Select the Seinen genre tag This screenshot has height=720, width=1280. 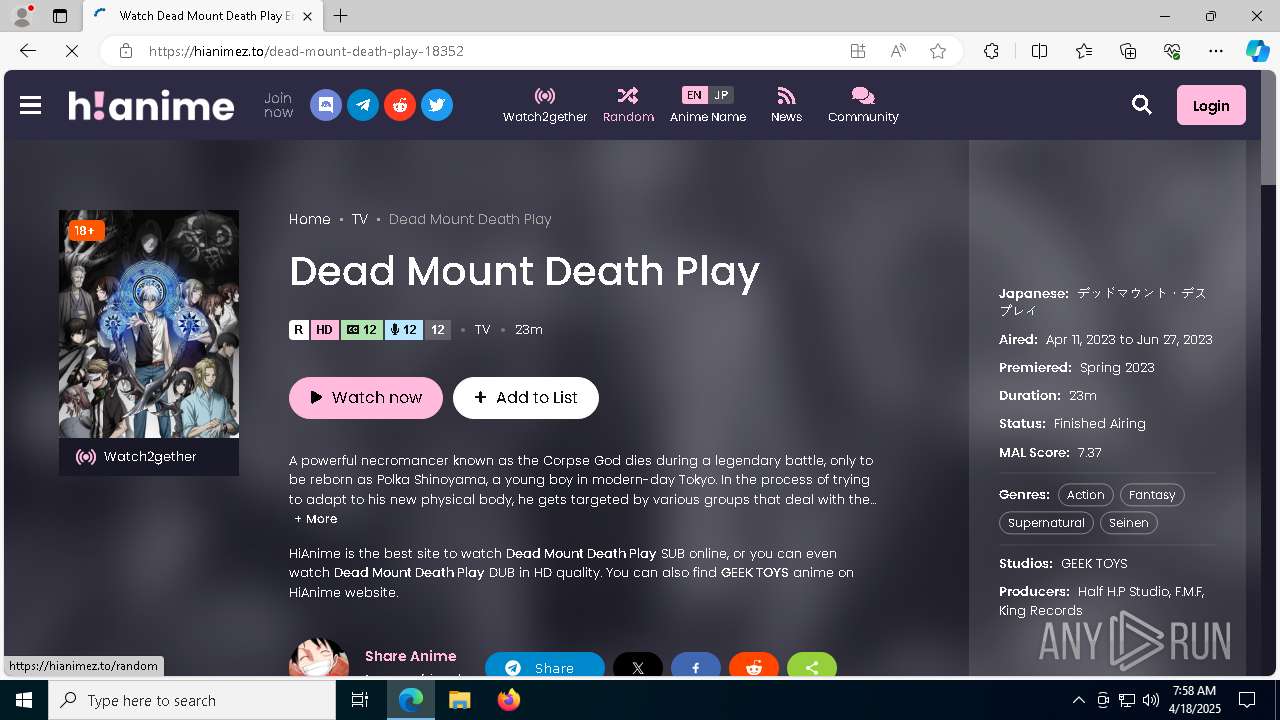point(1129,523)
